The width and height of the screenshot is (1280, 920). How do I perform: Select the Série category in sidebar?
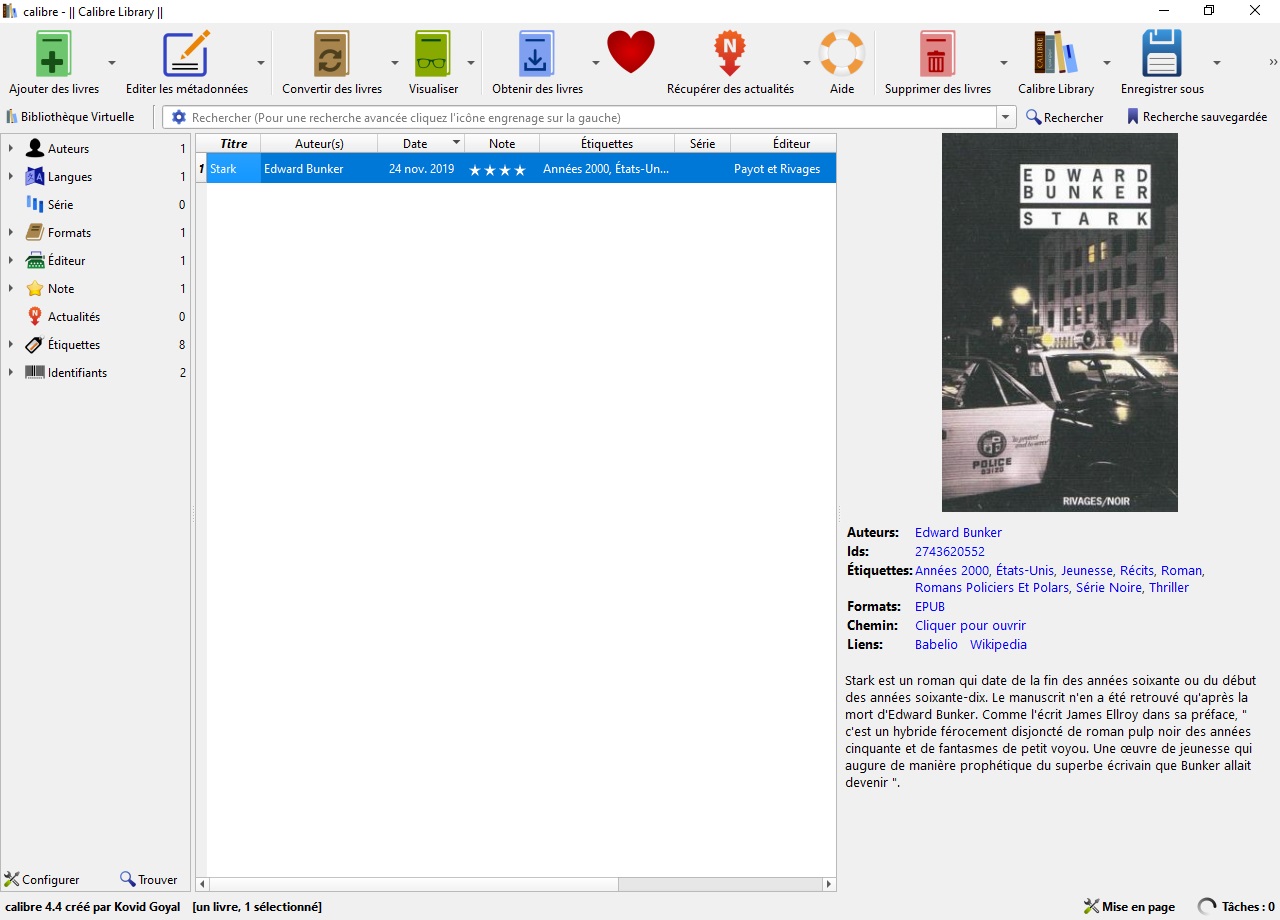(60, 205)
